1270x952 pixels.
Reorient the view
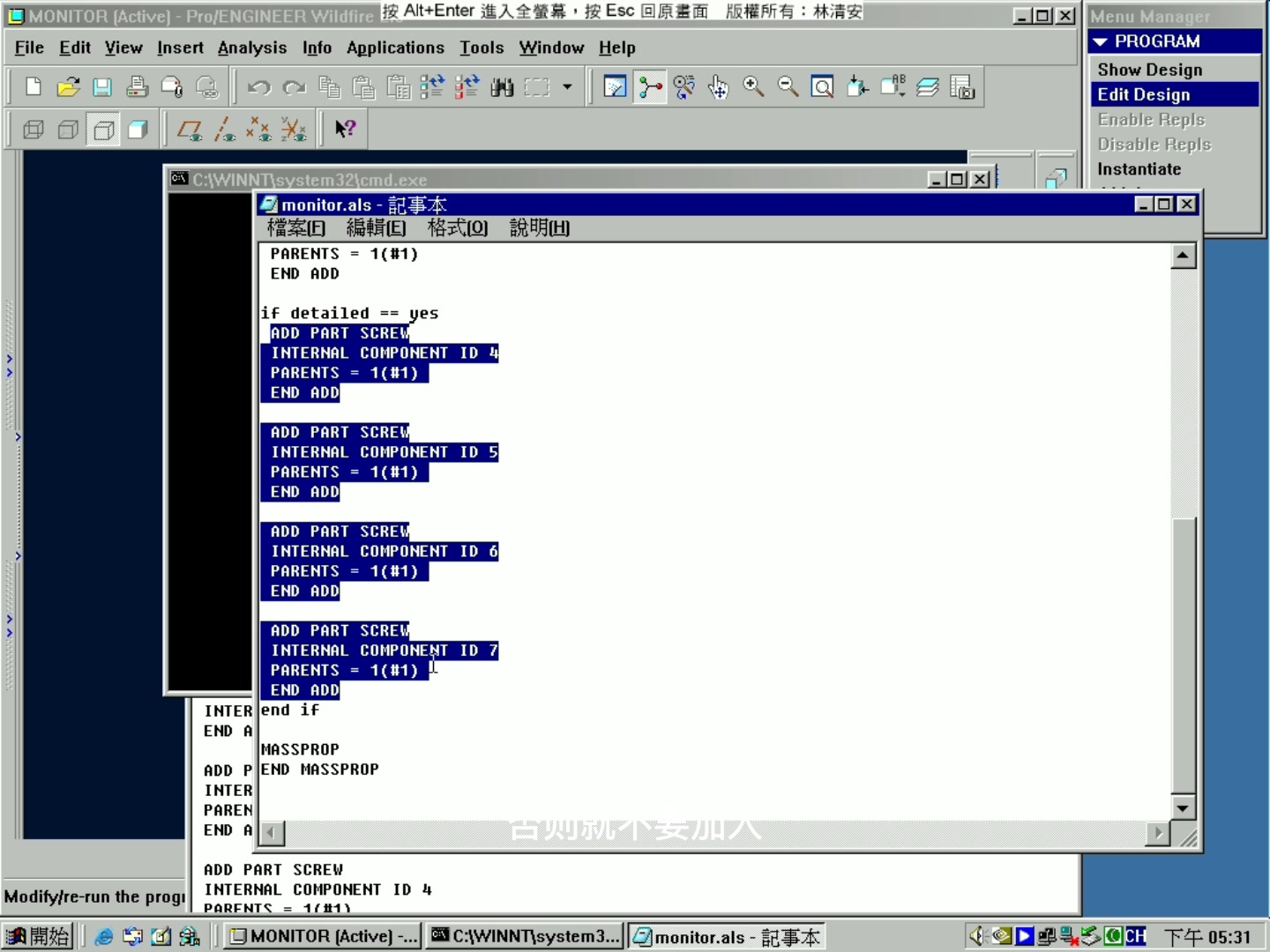[857, 86]
